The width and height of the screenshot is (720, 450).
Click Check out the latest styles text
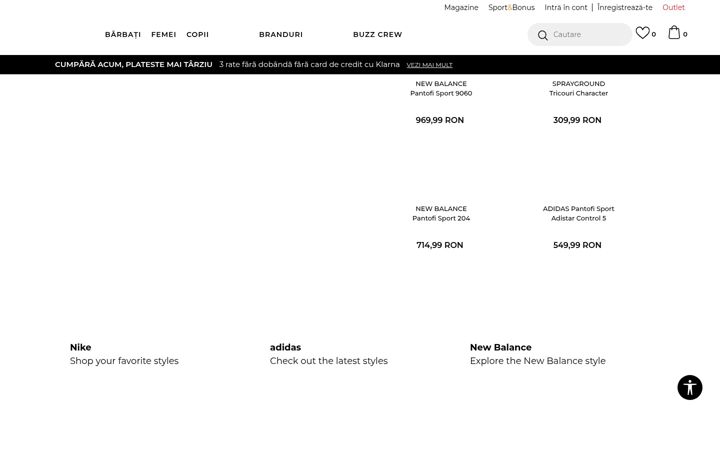tap(329, 361)
